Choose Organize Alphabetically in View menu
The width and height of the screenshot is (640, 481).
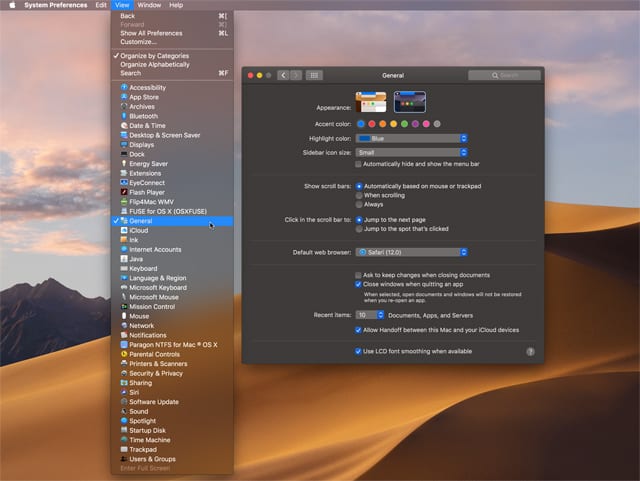pyautogui.click(x=153, y=64)
